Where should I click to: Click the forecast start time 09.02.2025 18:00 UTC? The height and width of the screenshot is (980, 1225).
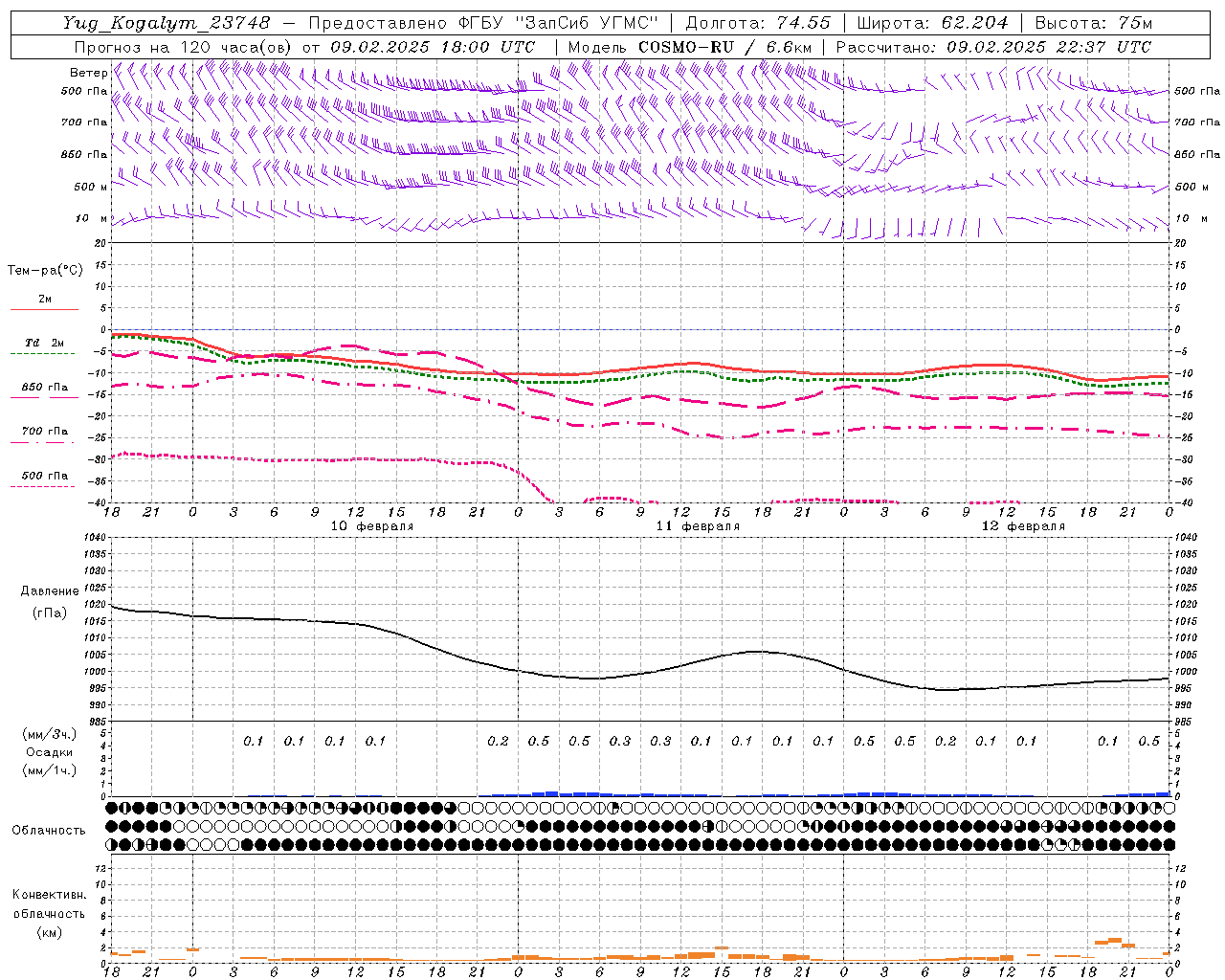[433, 46]
